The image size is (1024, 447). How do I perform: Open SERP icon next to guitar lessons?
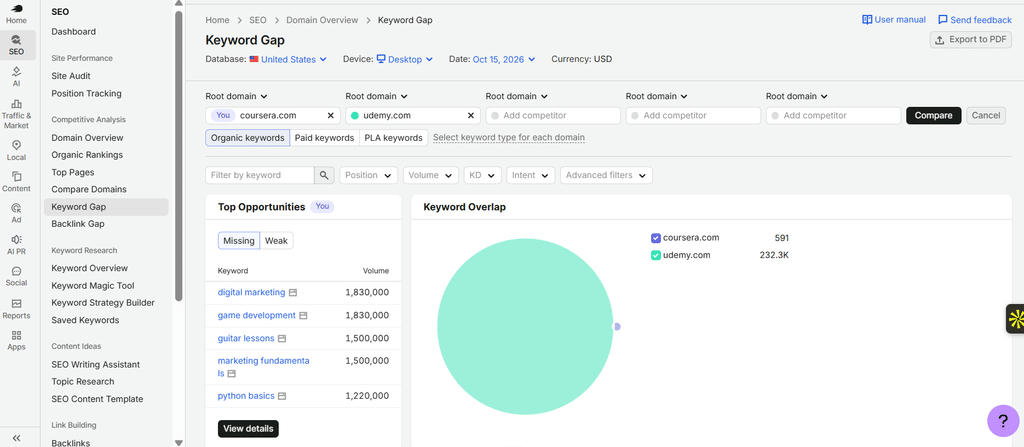pos(282,339)
